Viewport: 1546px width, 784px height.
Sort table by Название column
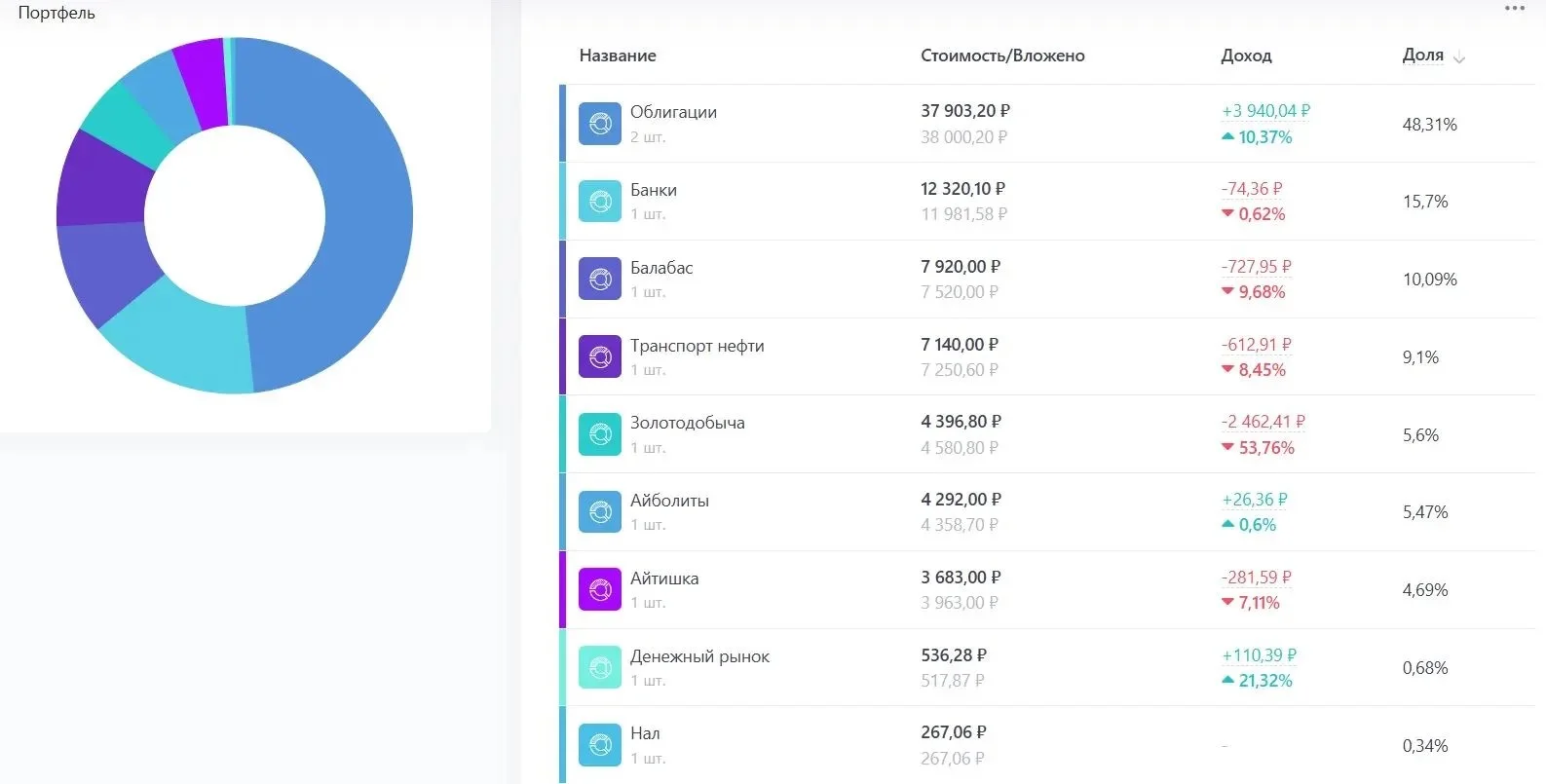tap(618, 56)
